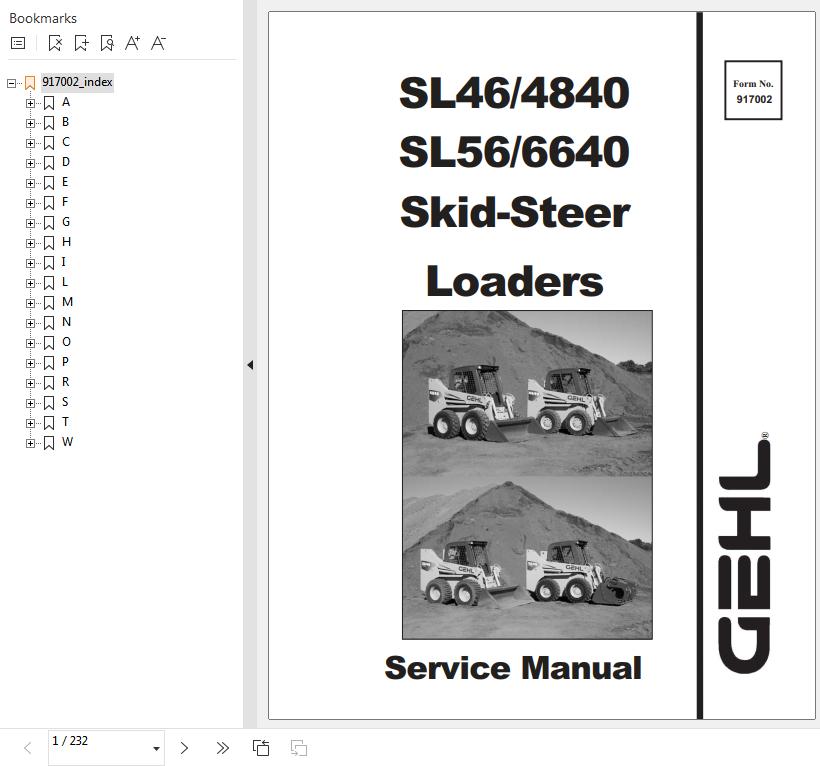Collapse the bookmarks side panel arrow
Viewport: 820px width, 766px height.
tap(250, 365)
